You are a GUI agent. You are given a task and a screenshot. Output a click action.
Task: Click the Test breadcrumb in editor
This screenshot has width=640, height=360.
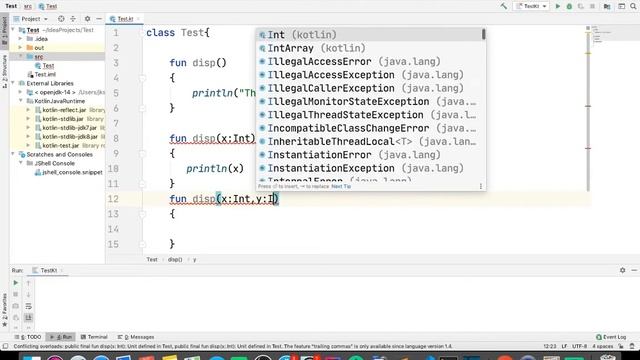(152, 260)
